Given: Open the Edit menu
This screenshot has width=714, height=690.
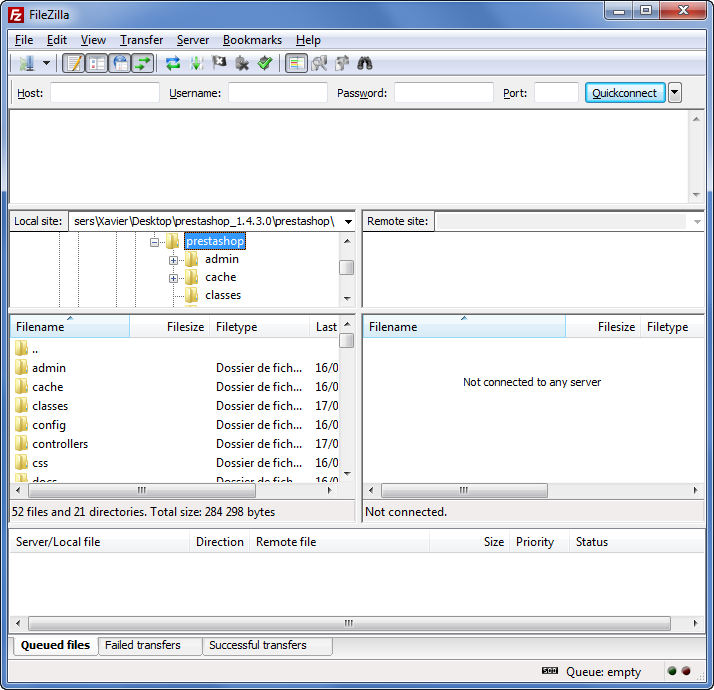Looking at the screenshot, I should [x=57, y=40].
